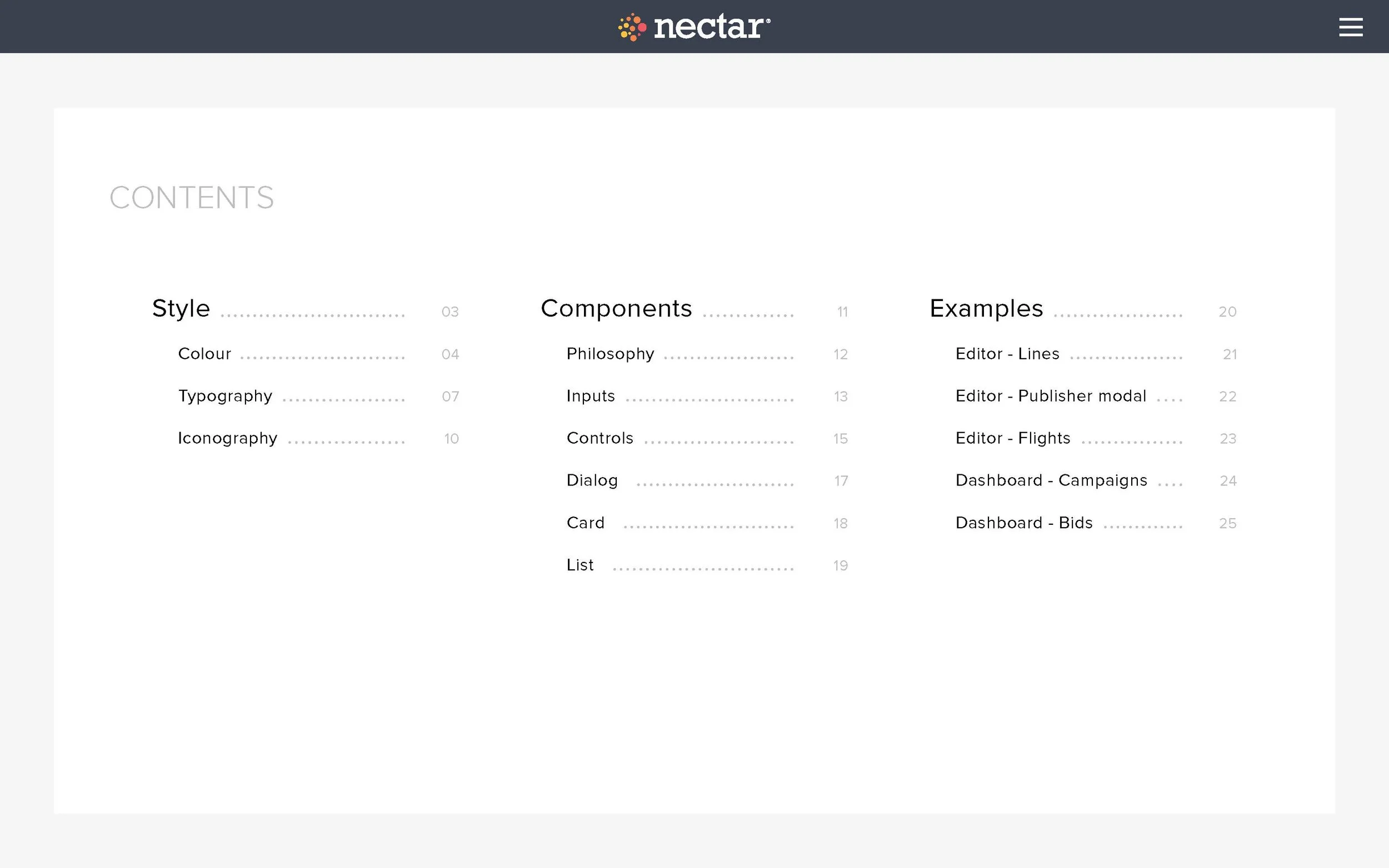Select Dashboard - Campaigns entry

tap(1051, 481)
